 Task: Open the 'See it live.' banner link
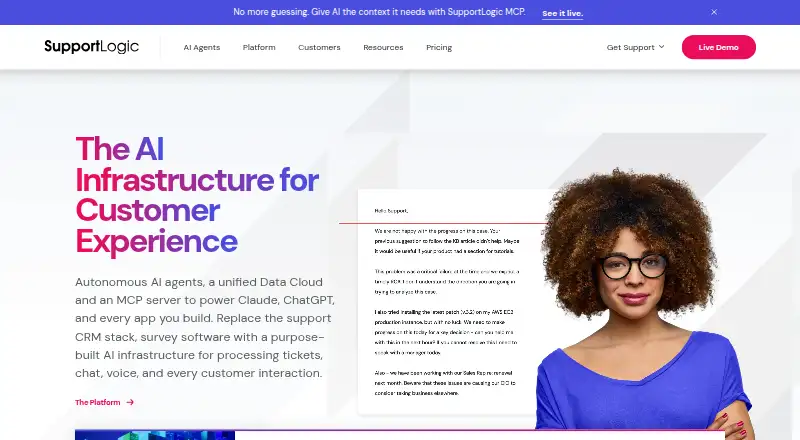562,13
